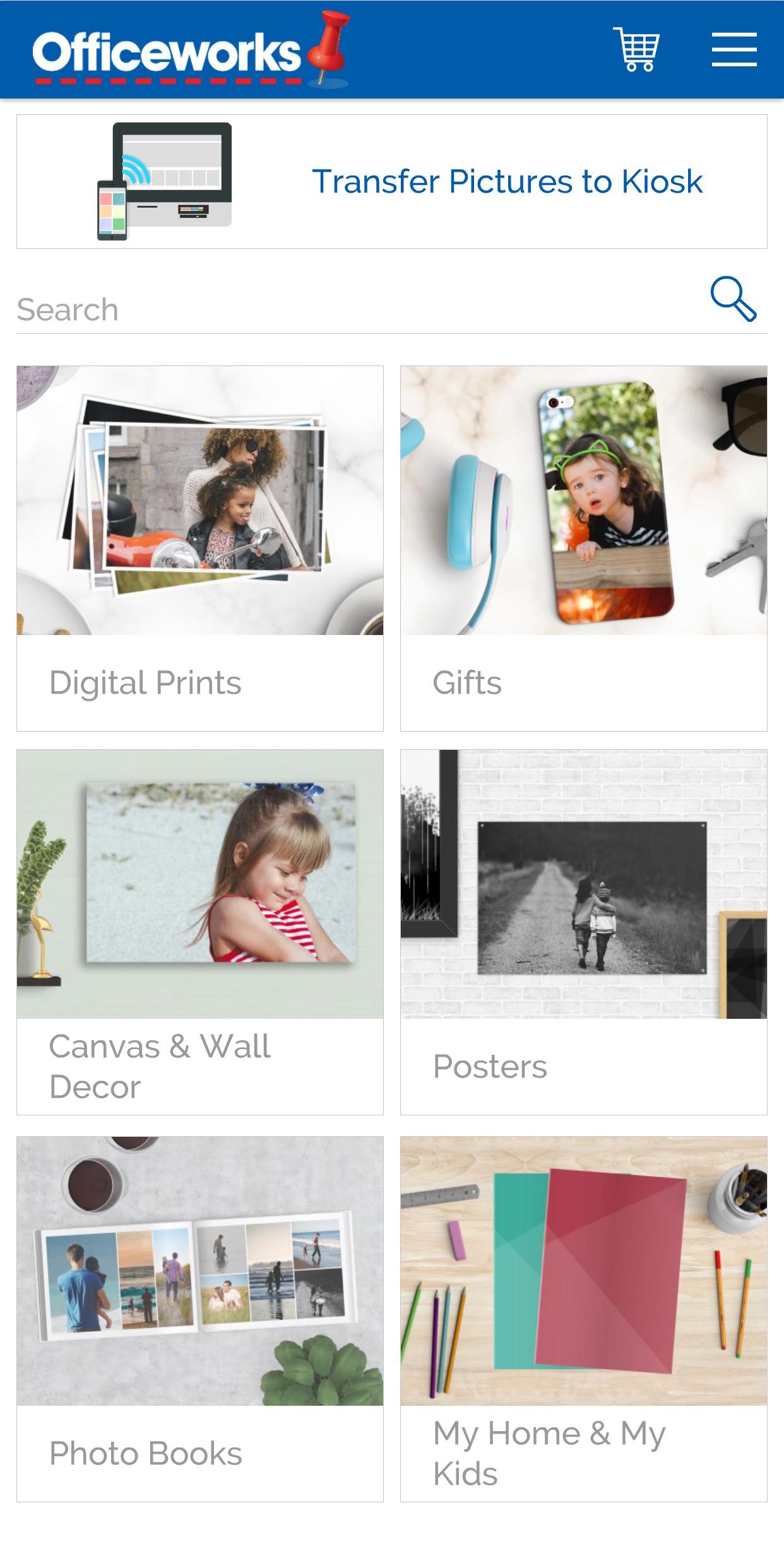Open the shopping cart icon
Screen dimensions: 784x1568
pos(636,49)
